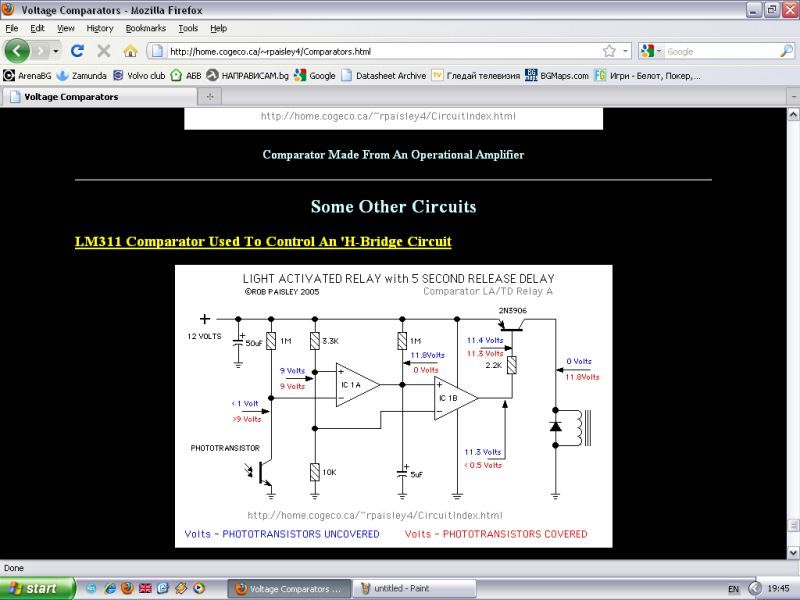
Task: Expand the URL bar history dropdown
Action: [x=626, y=51]
